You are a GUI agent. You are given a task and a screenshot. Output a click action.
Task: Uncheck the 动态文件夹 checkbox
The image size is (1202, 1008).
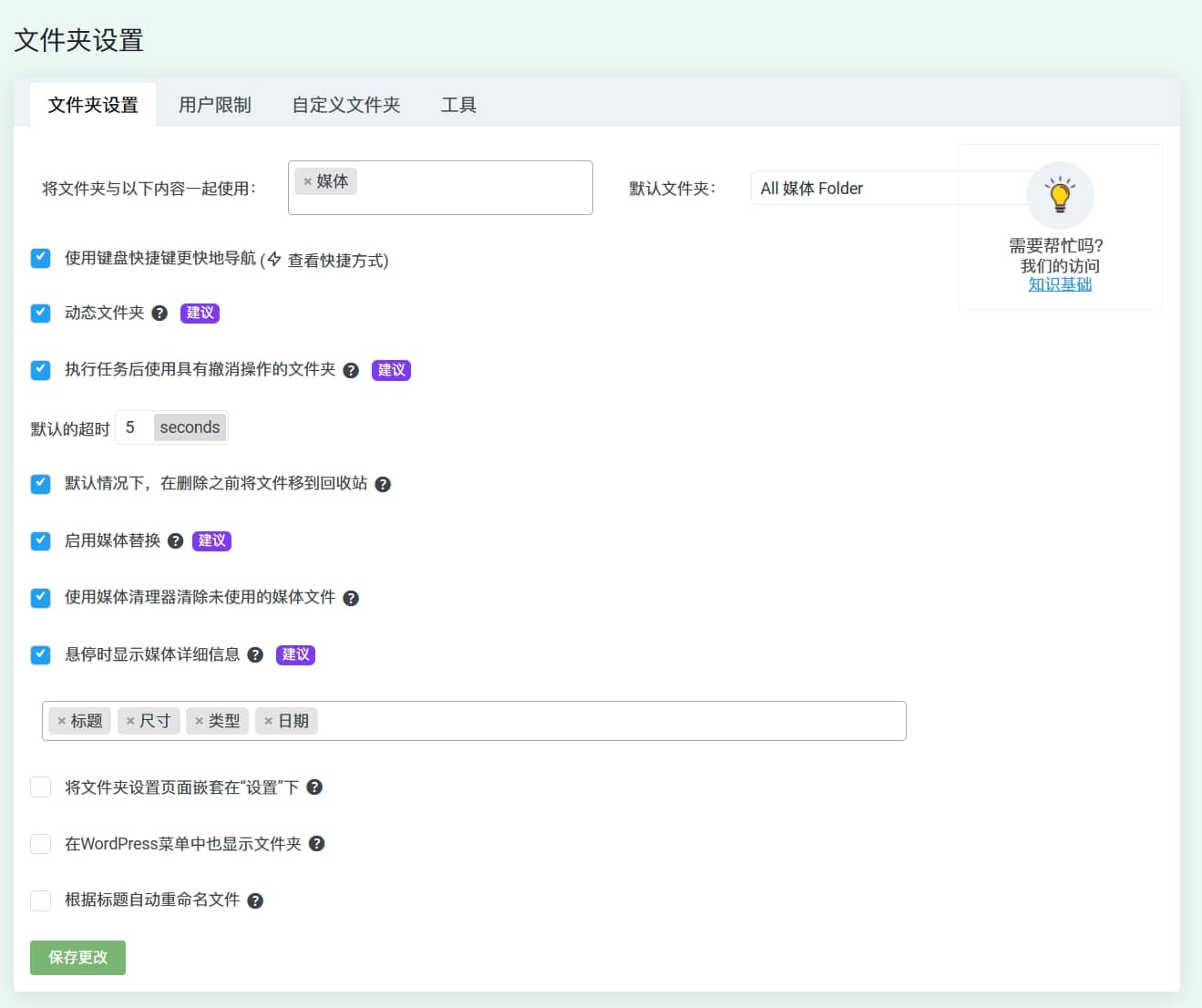pos(40,314)
